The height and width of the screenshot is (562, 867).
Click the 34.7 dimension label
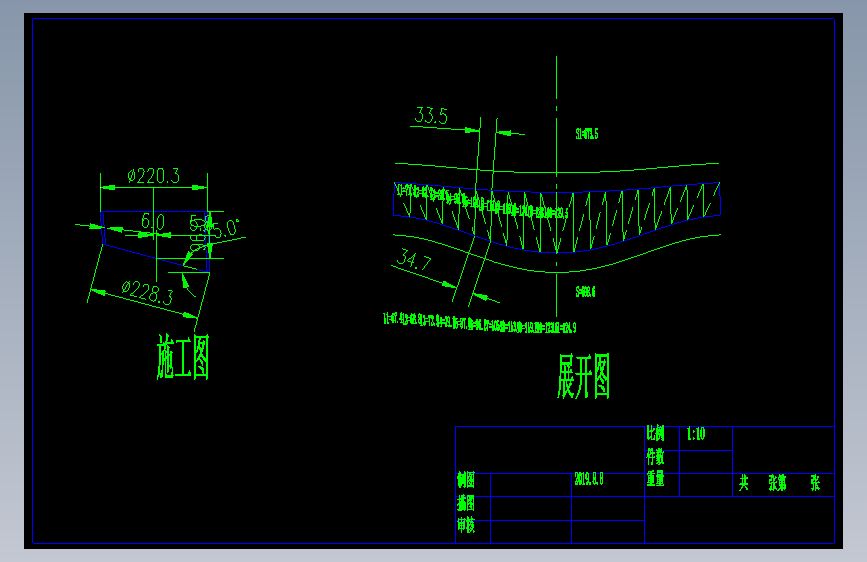[x=414, y=259]
